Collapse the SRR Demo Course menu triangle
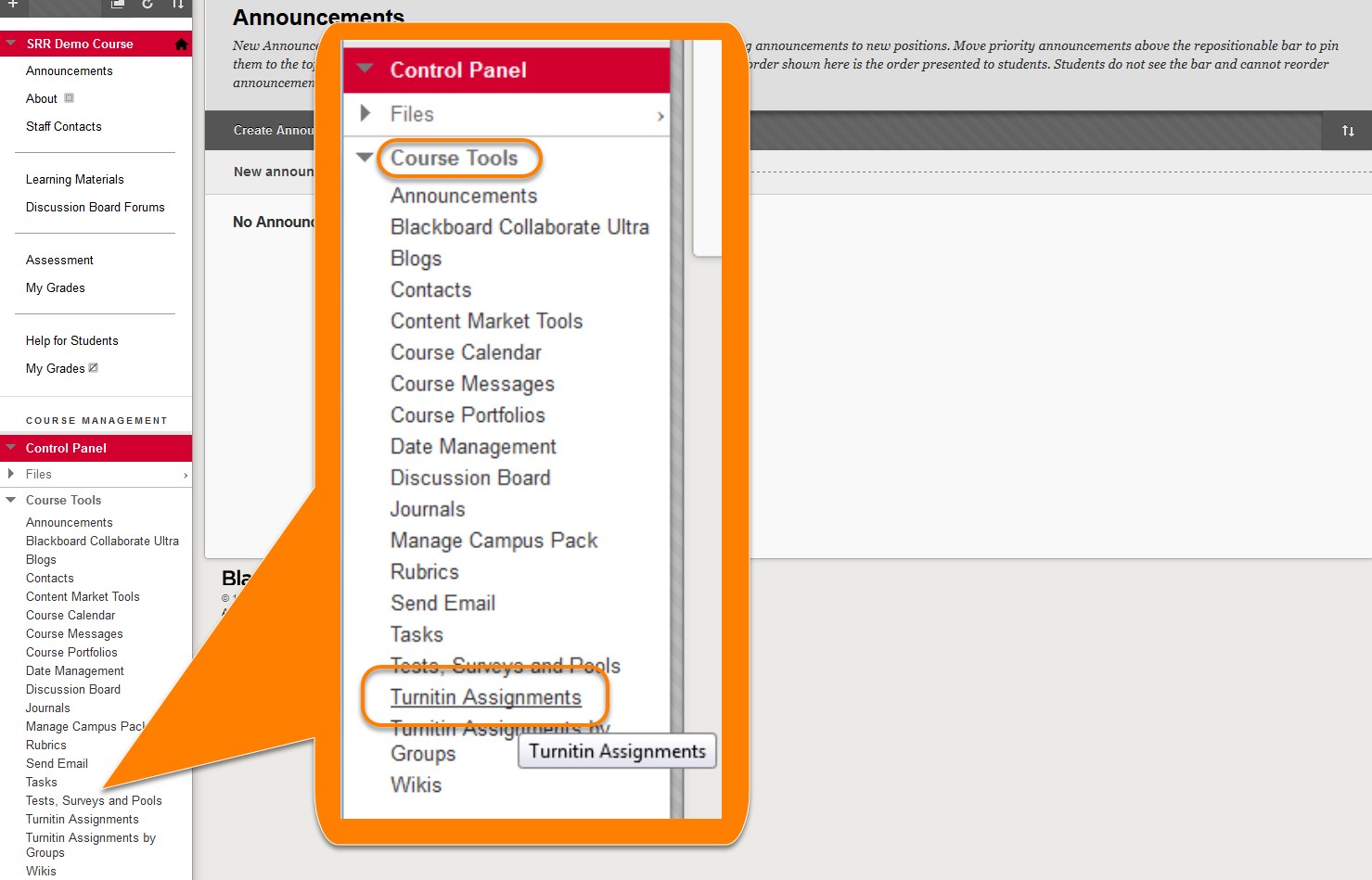Screen dimensions: 1372x880 (11, 43)
